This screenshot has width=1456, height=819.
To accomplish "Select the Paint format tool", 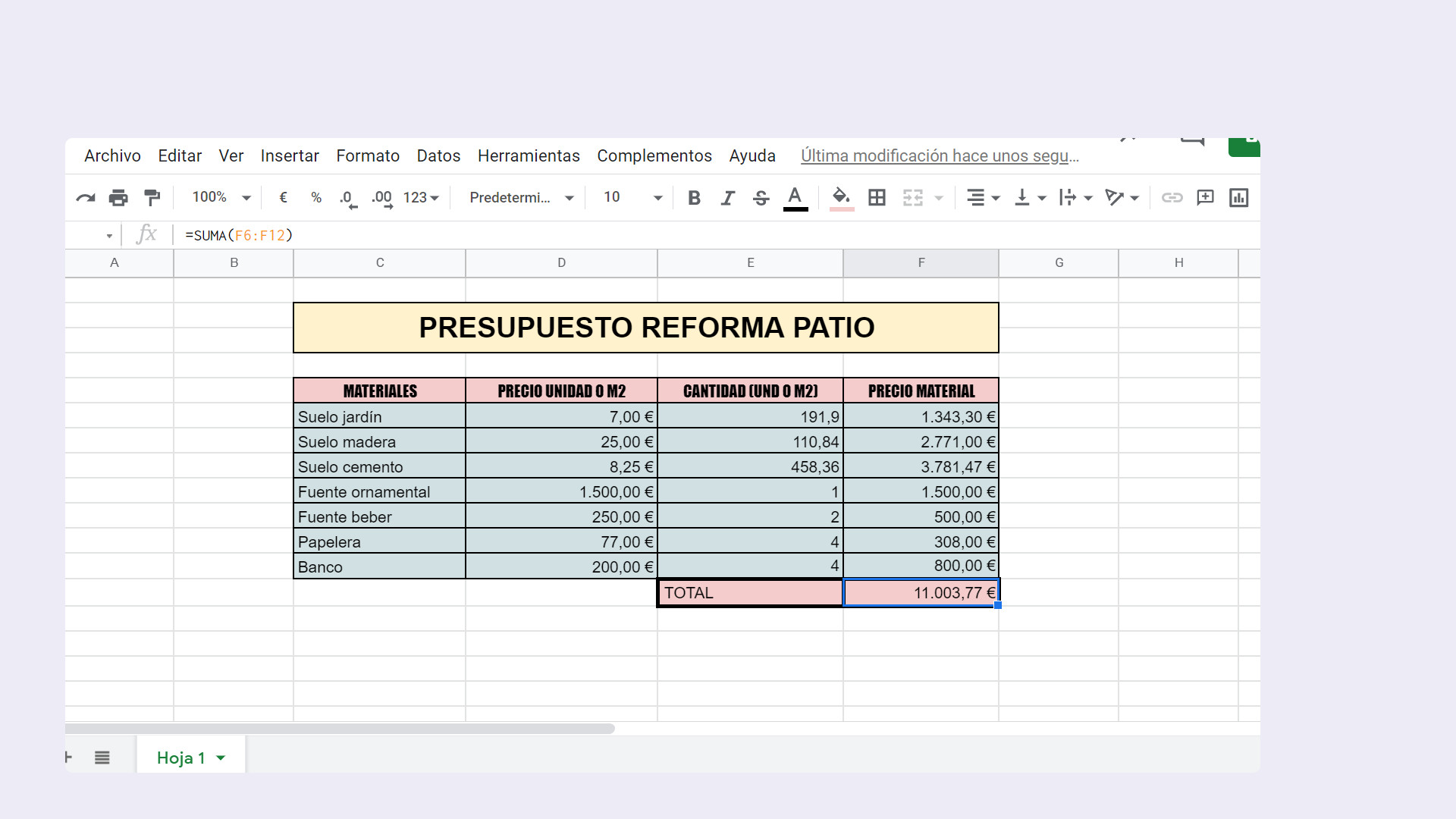I will pyautogui.click(x=151, y=197).
